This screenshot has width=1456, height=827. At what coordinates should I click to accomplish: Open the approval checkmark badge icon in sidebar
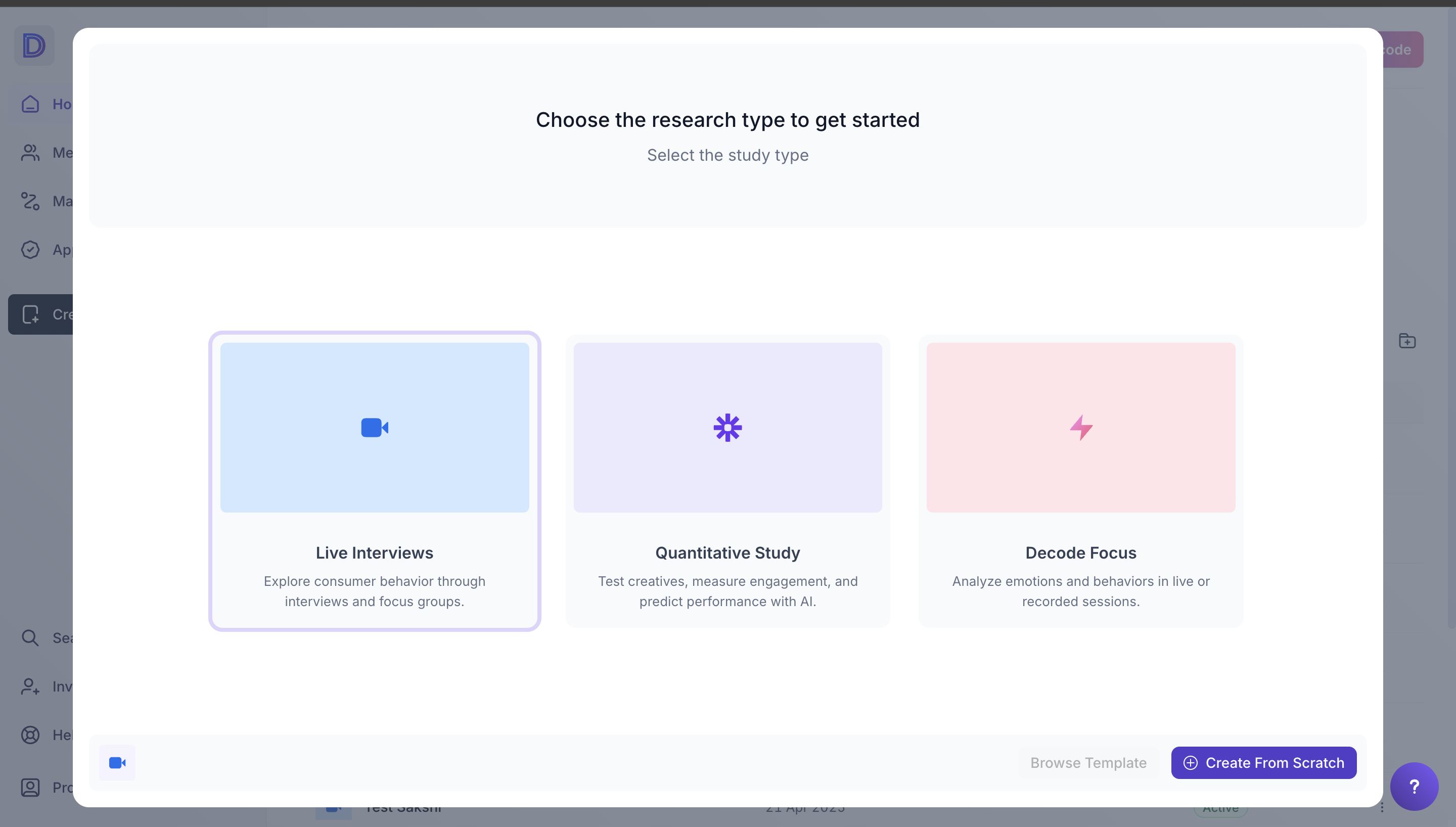(30, 249)
